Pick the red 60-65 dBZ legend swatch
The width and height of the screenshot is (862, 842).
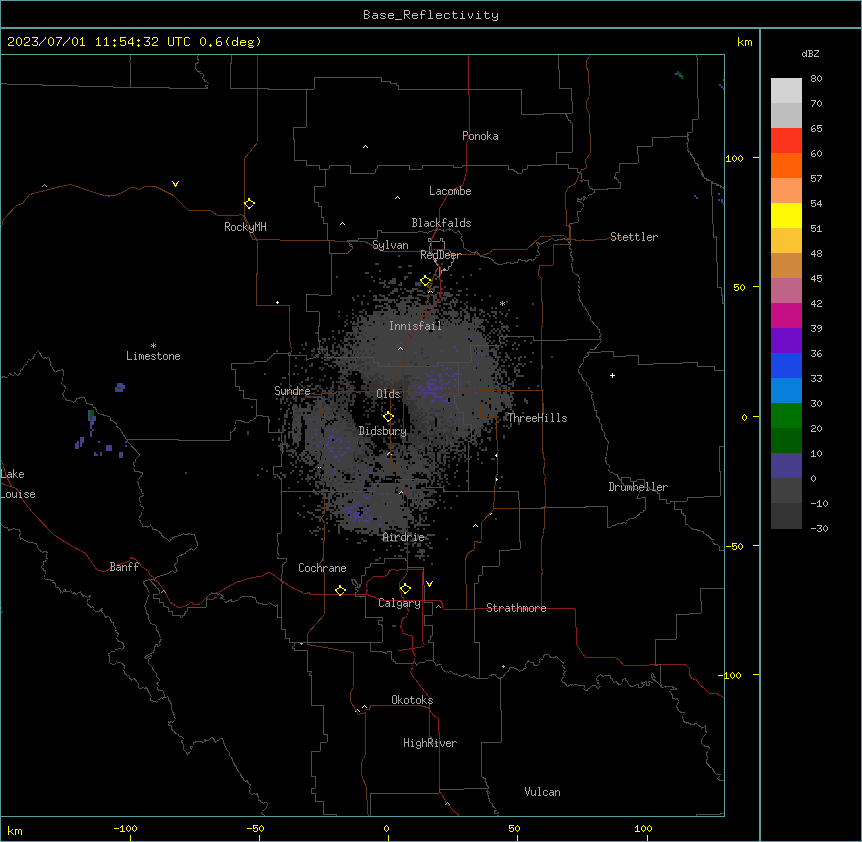[x=786, y=141]
